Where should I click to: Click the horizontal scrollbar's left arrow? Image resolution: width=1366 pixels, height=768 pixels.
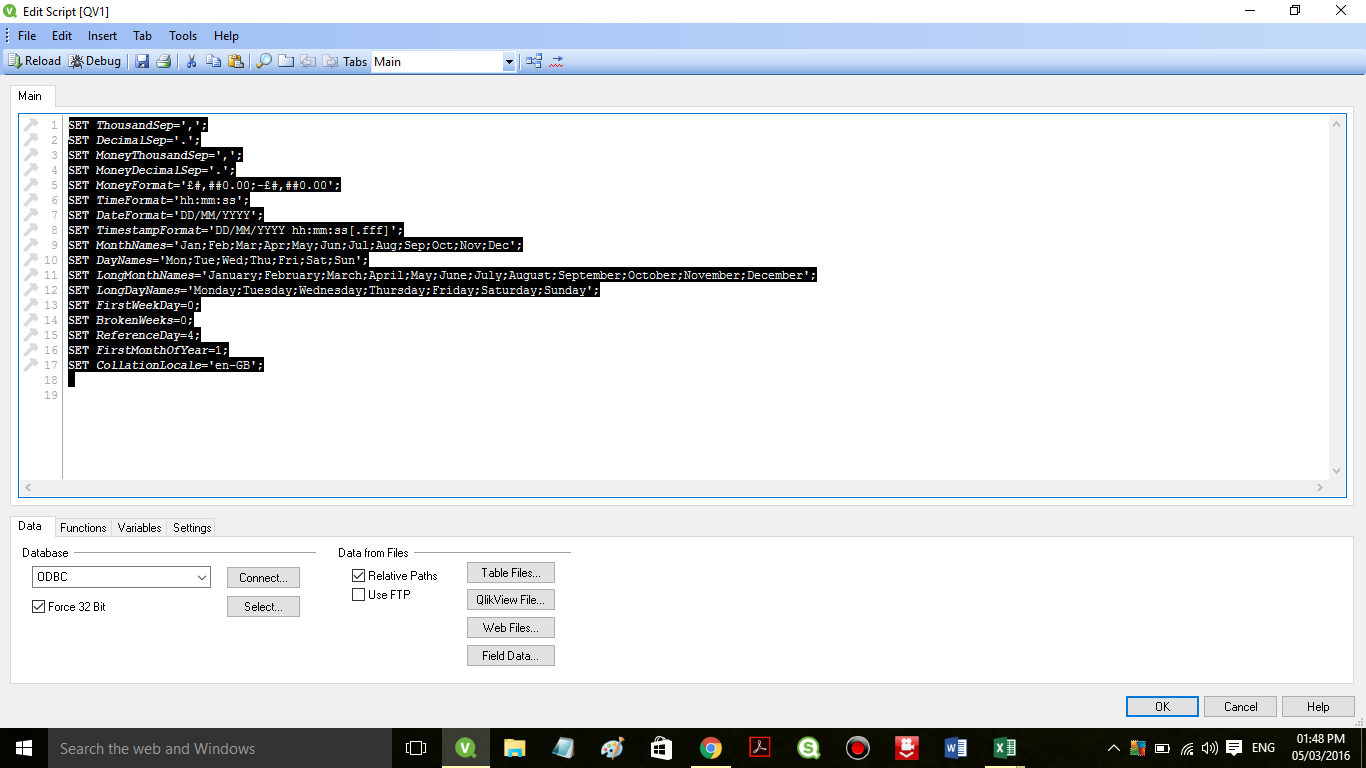[x=28, y=488]
